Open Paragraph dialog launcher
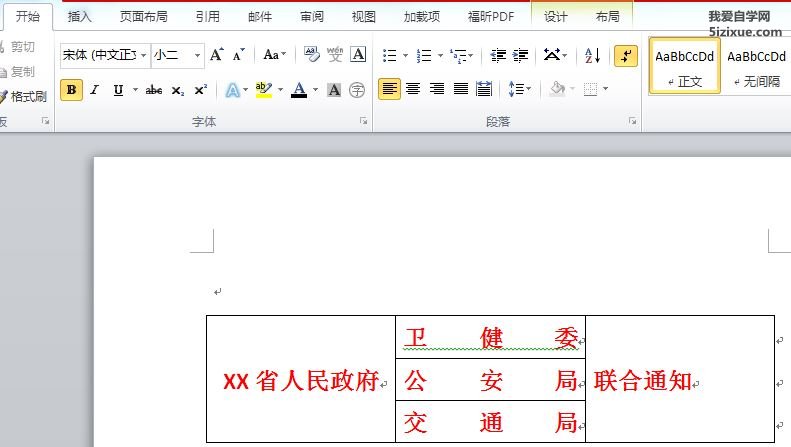The width and height of the screenshot is (791, 447). pyautogui.click(x=632, y=121)
